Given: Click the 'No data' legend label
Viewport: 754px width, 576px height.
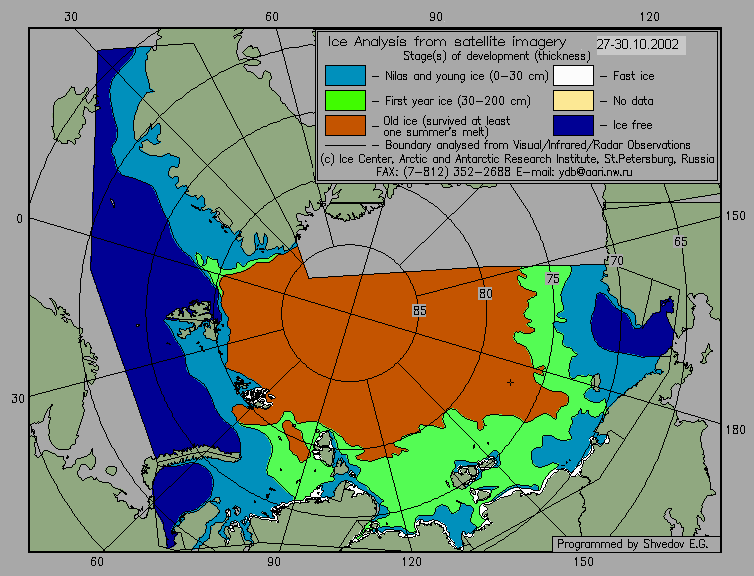Looking at the screenshot, I should [x=633, y=101].
